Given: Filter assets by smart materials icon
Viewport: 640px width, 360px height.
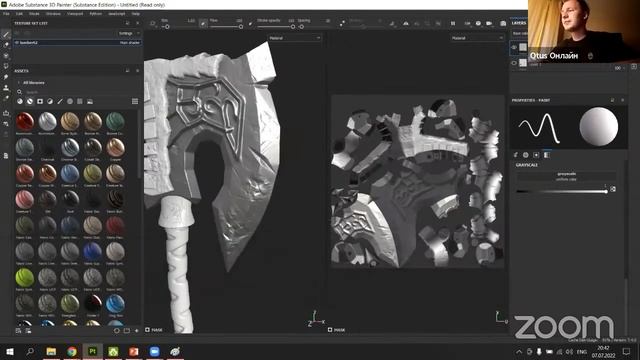Looking at the screenshot, I should (x=30, y=101).
